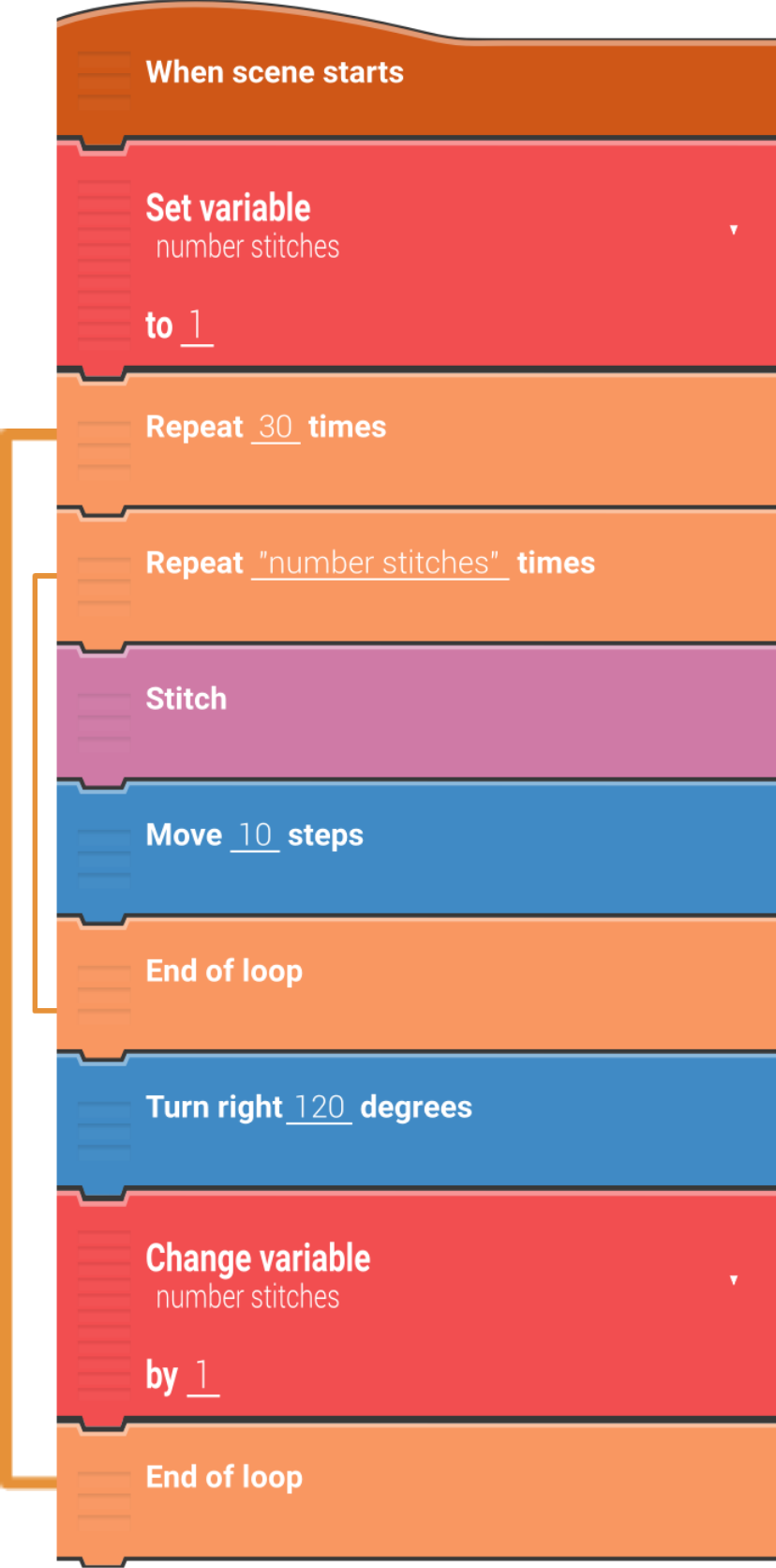Edit the Turn right degrees value 120
Viewport: 776px width, 1568px height.
pos(320,1108)
